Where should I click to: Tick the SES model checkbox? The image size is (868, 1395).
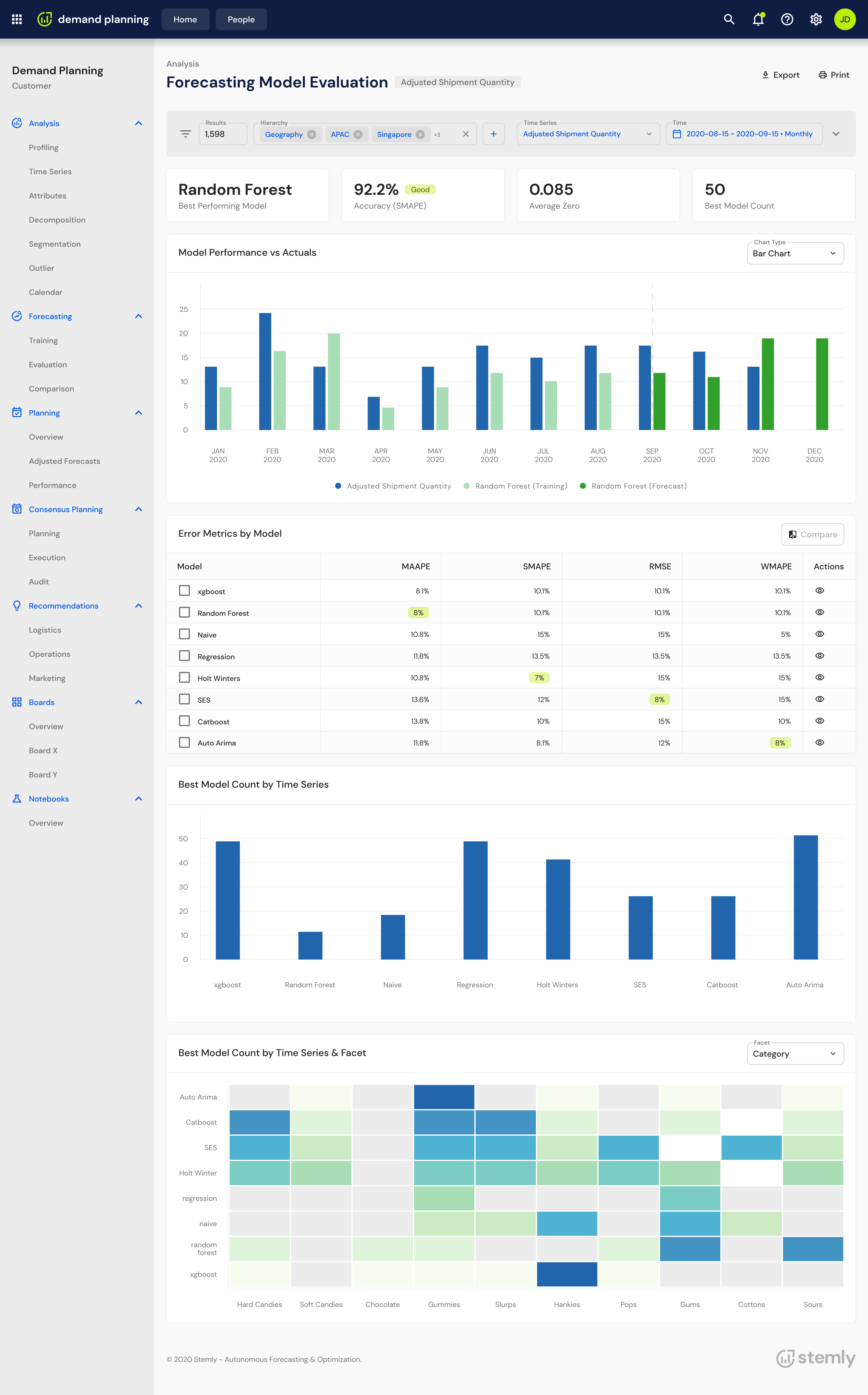pos(184,699)
